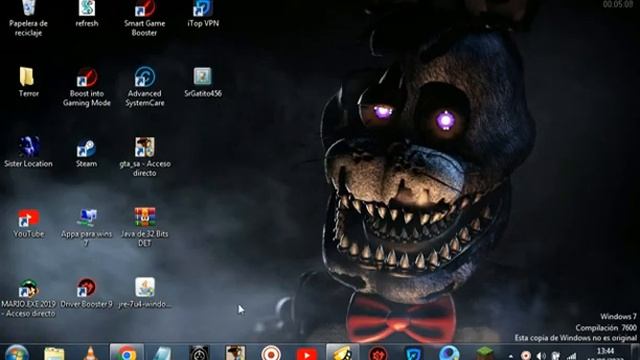Switch to Google Chrome in taskbar

click(x=127, y=353)
